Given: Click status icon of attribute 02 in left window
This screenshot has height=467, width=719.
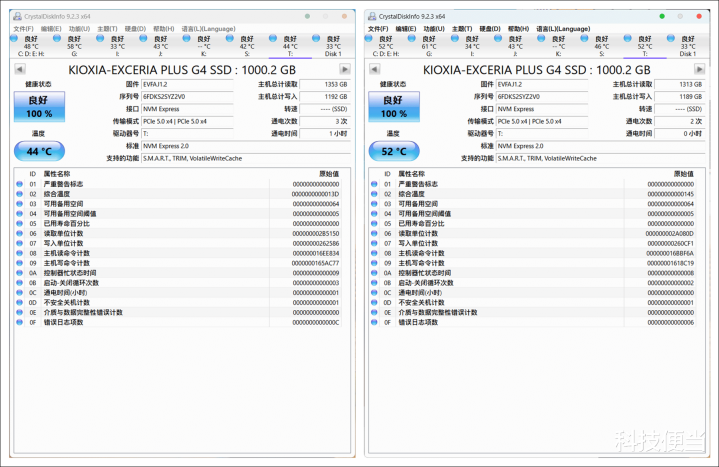Looking at the screenshot, I should point(19,194).
